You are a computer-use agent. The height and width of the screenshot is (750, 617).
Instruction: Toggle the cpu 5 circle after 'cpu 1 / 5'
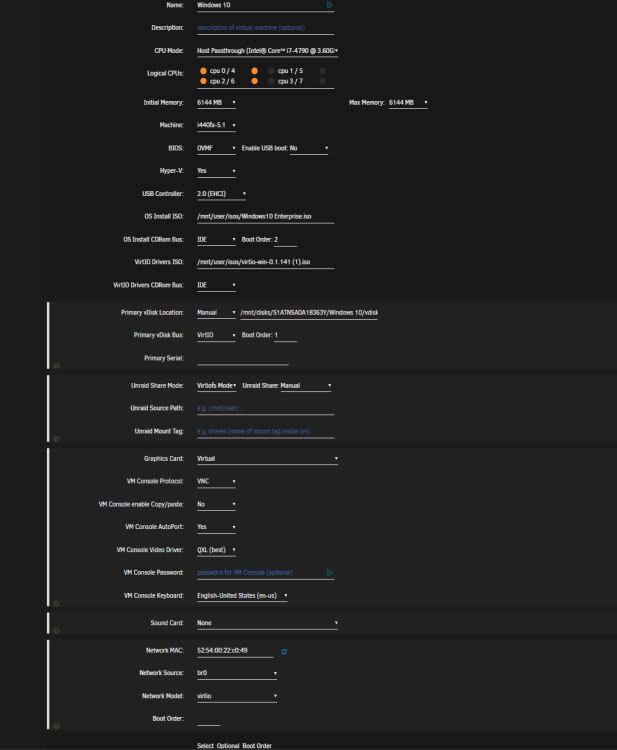point(322,71)
